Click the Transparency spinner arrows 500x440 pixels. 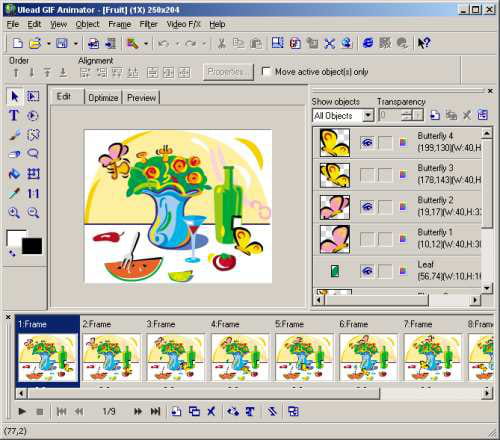coord(406,115)
